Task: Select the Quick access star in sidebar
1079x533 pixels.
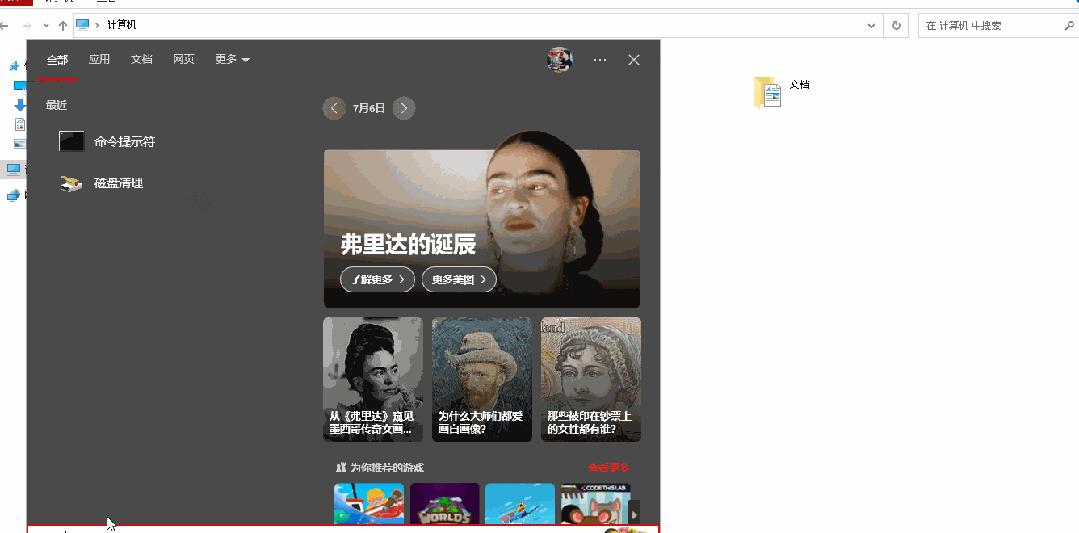Action: 14,66
